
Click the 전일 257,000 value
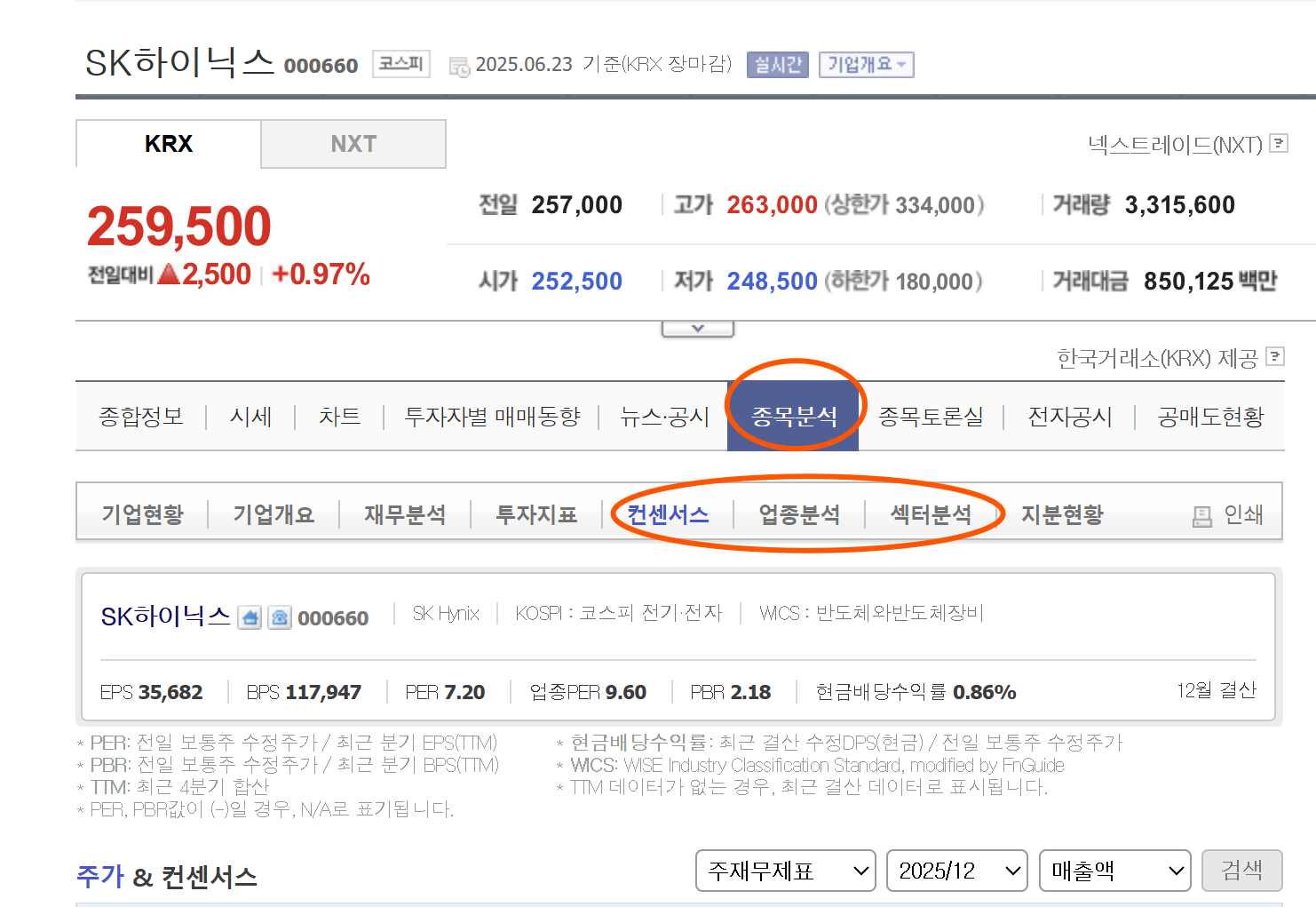click(577, 205)
